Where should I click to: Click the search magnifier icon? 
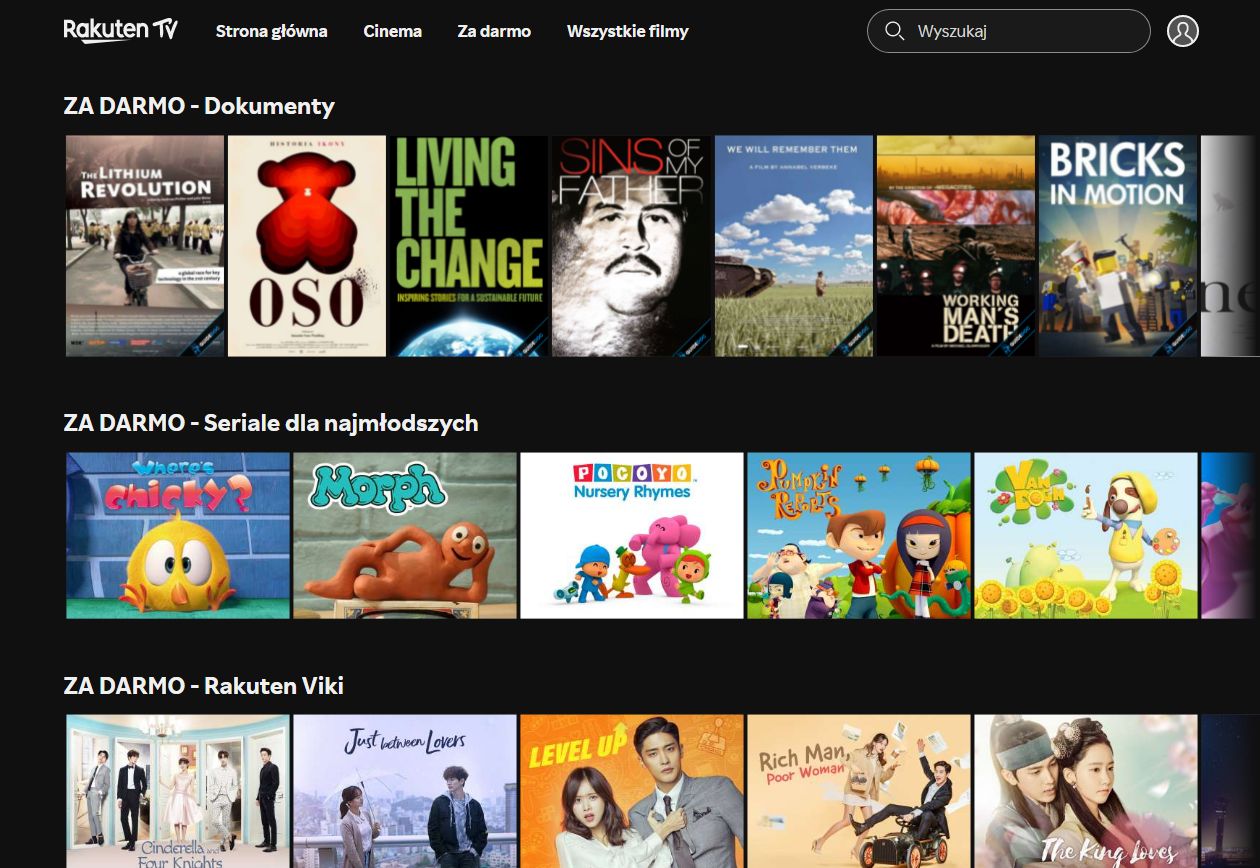coord(895,31)
